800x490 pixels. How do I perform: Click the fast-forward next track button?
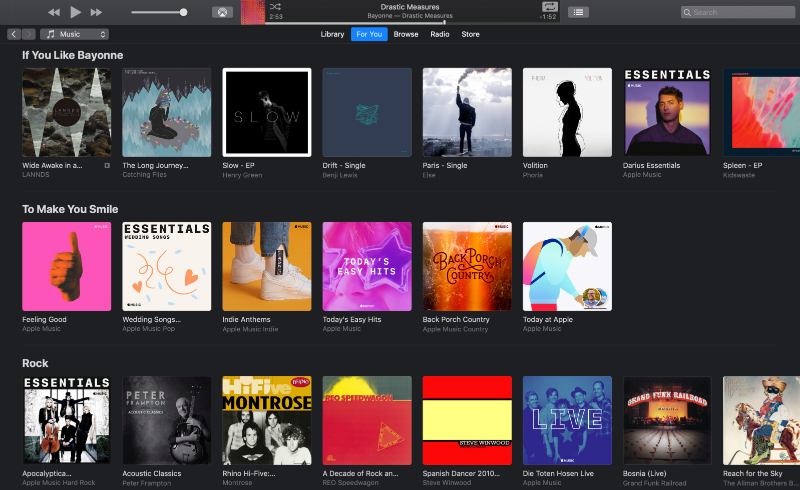96,12
